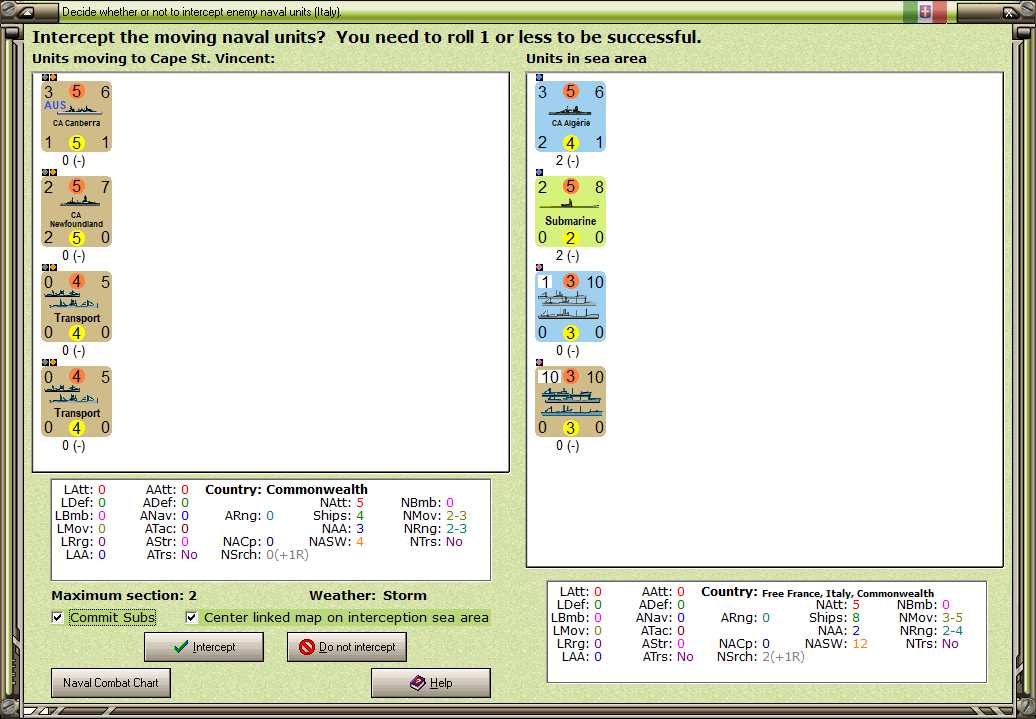Screen dimensions: 1036x719
Task: Click the Intercept button
Action: pos(204,647)
